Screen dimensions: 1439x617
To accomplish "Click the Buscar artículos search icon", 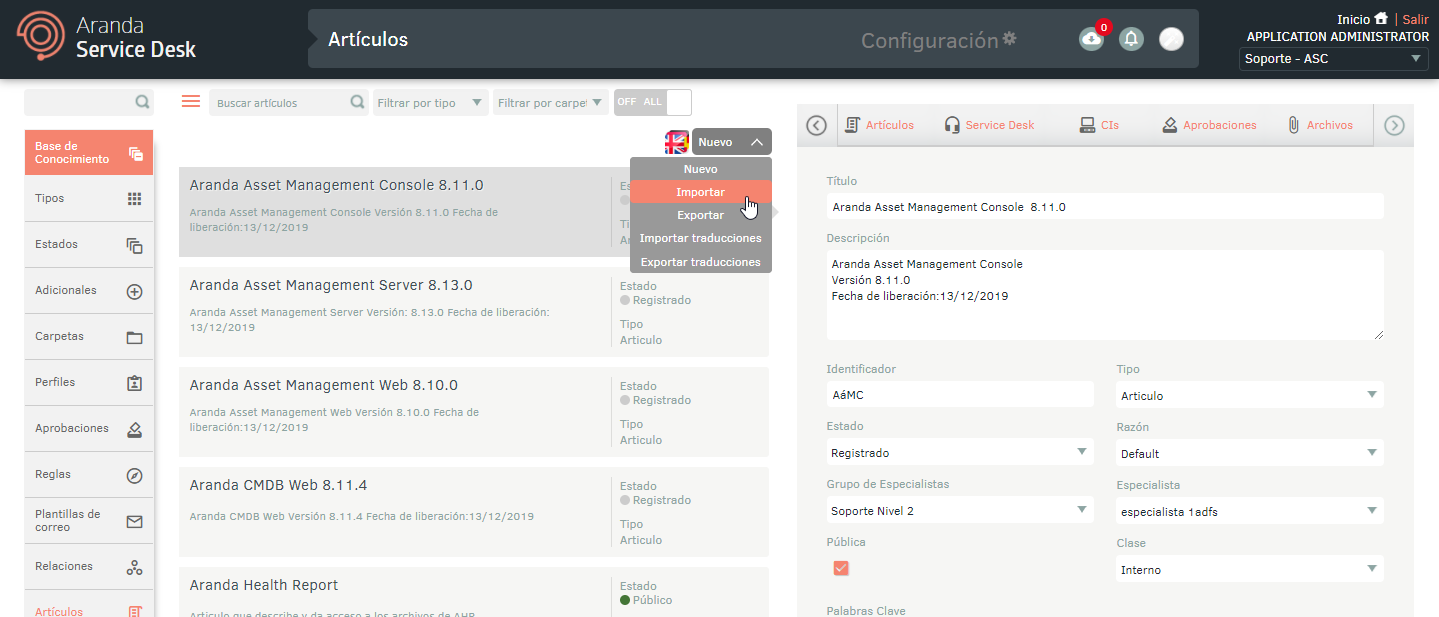I will 358,102.
